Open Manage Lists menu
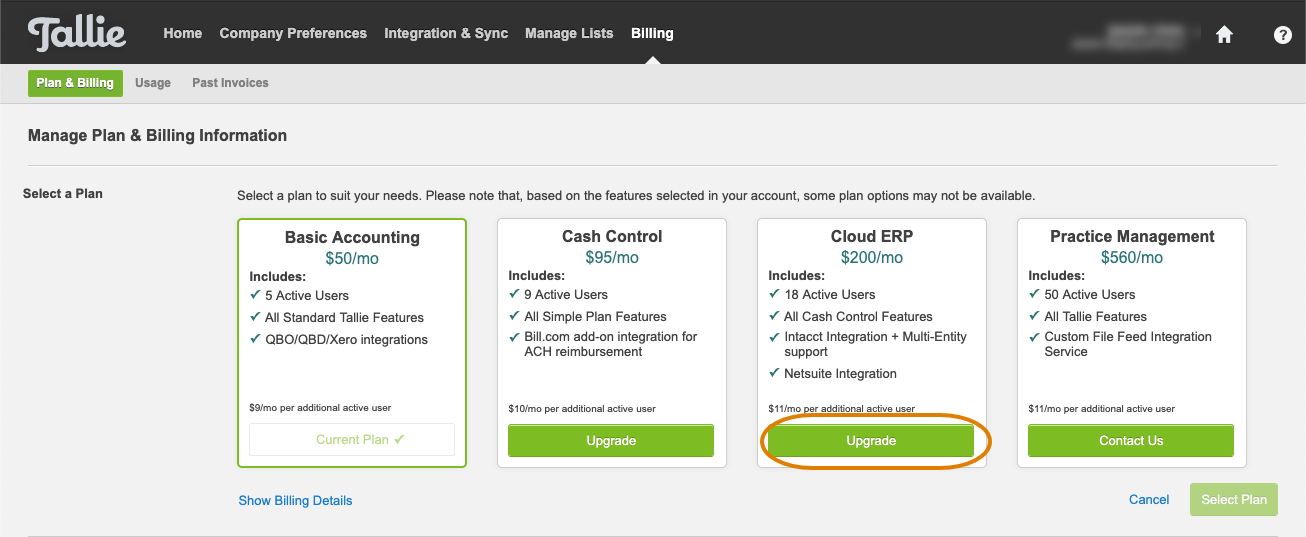This screenshot has width=1306, height=537. pyautogui.click(x=569, y=33)
